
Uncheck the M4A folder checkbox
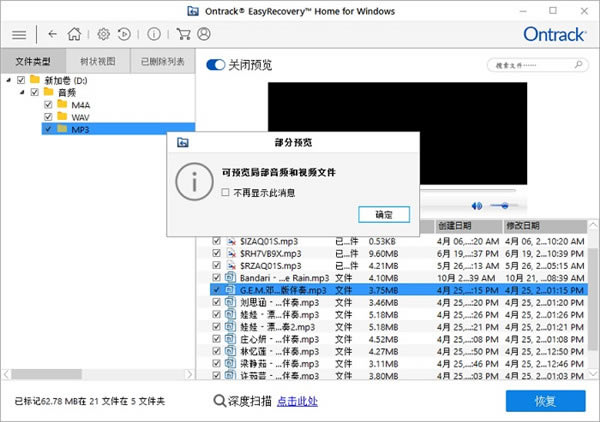click(x=48, y=104)
